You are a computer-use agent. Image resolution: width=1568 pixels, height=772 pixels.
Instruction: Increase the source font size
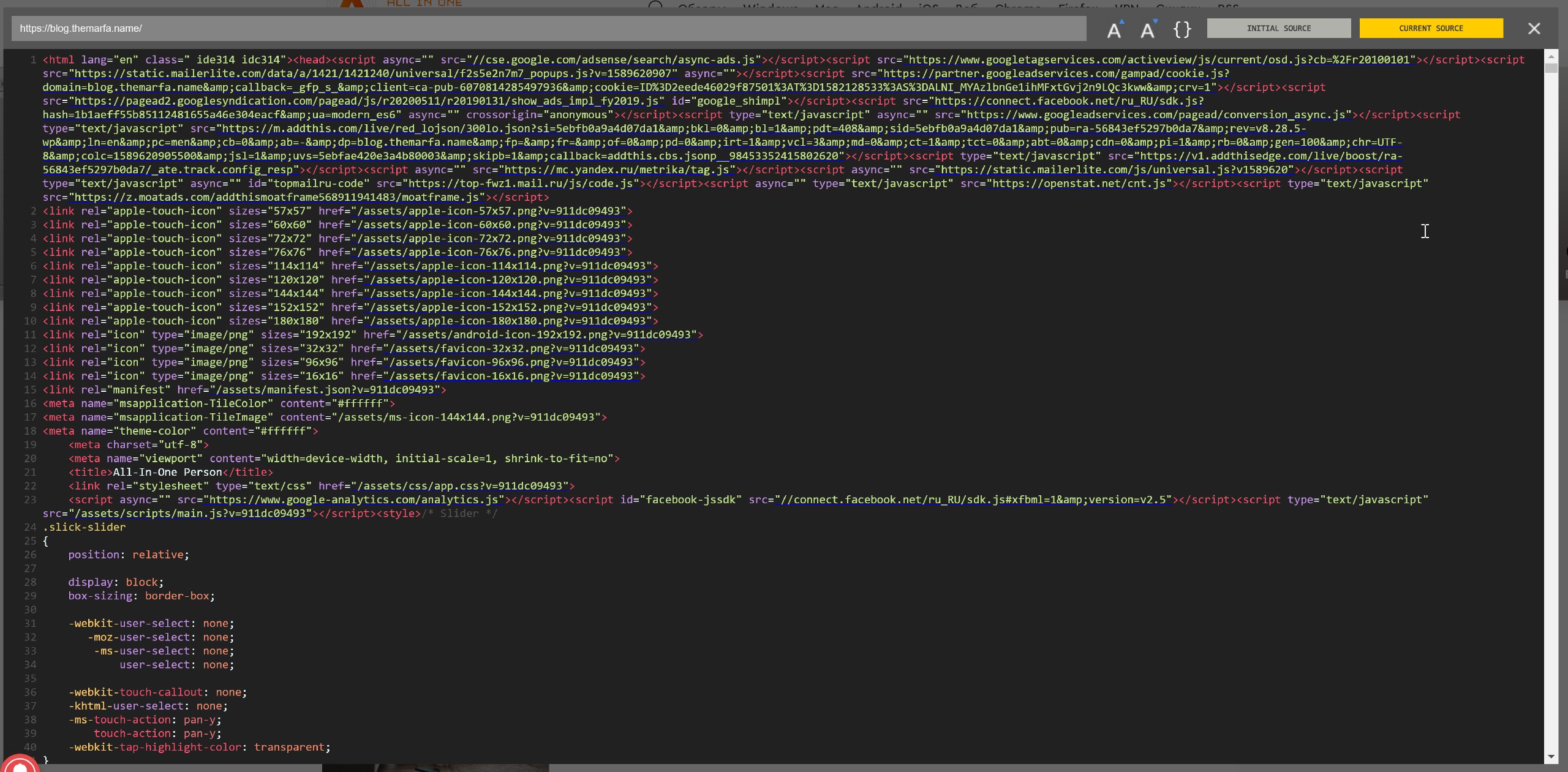tap(1115, 29)
